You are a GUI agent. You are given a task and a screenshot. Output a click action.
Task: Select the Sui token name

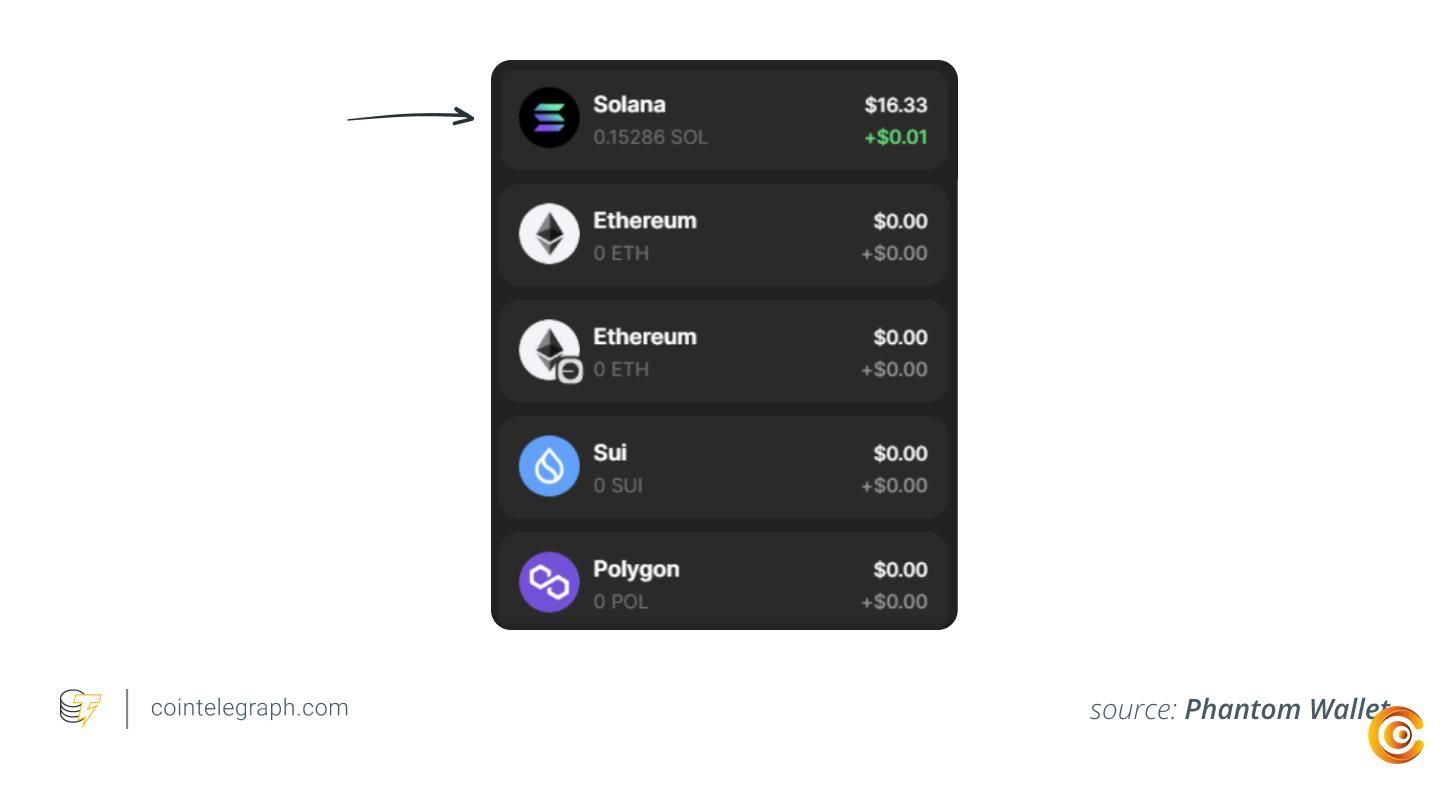coord(610,452)
